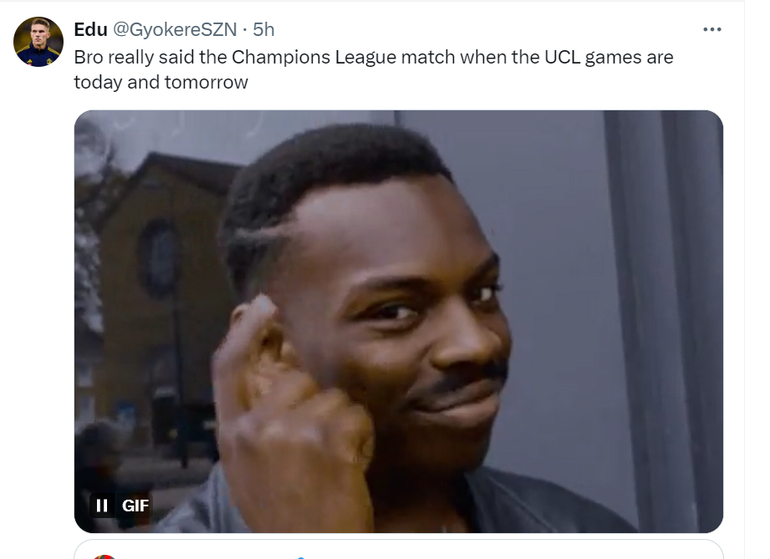Open Edu's display name profile link

click(90, 29)
